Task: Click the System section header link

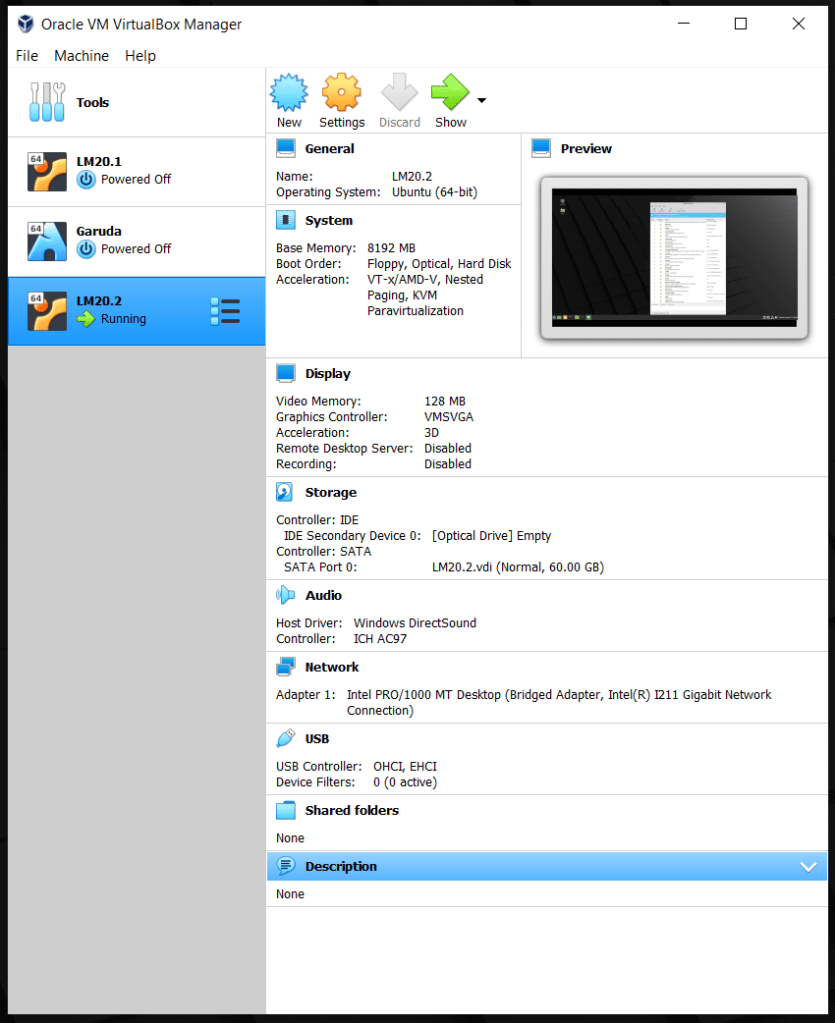Action: [329, 220]
